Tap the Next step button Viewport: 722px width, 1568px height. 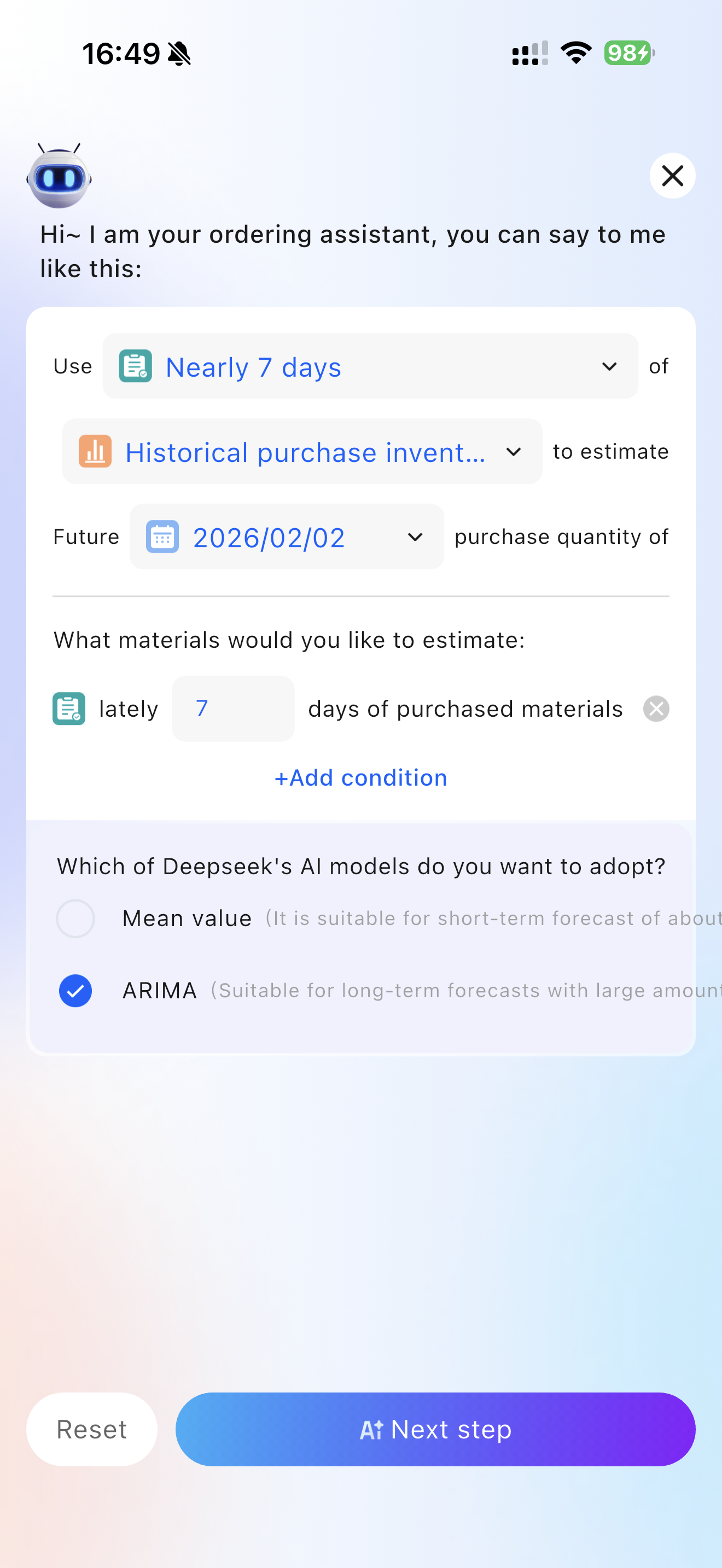[435, 1429]
